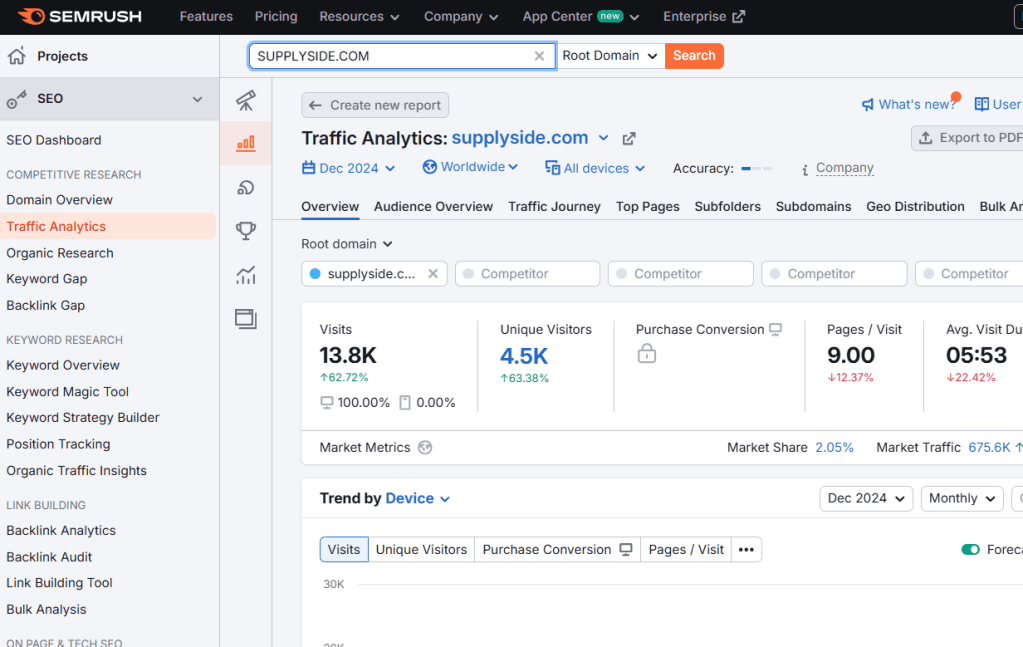Image resolution: width=1023 pixels, height=647 pixels.
Task: Click the Create new report button
Action: coord(375,105)
